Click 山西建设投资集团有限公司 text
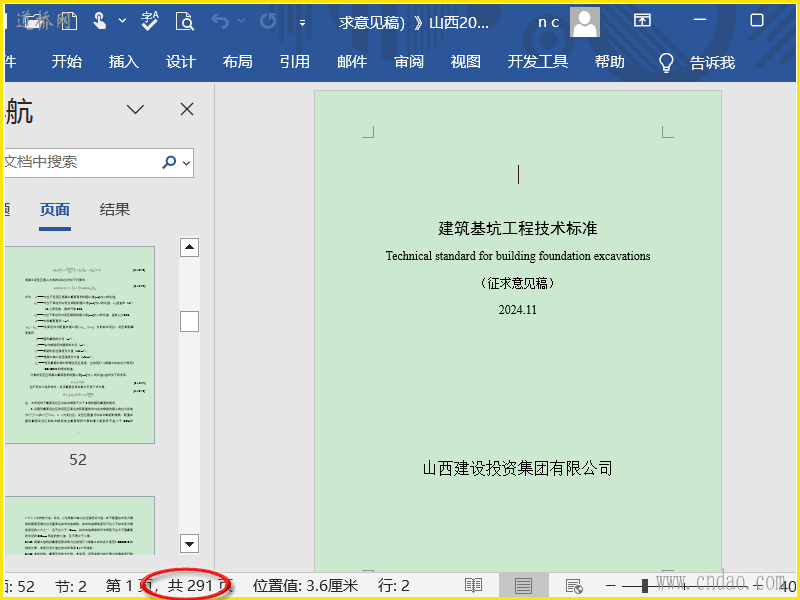The width and height of the screenshot is (800, 600). [517, 468]
